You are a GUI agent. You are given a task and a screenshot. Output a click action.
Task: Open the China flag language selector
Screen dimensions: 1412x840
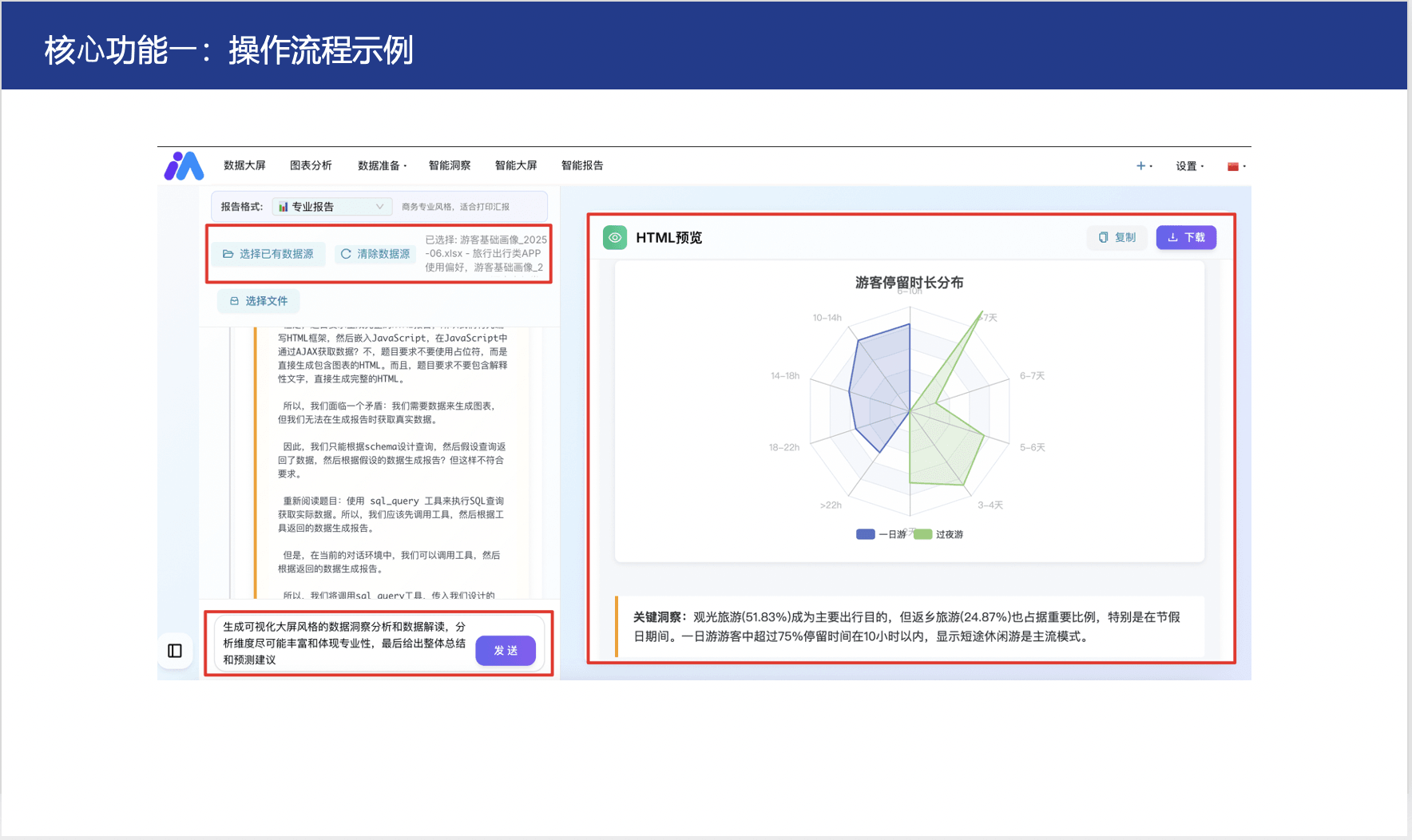(x=1235, y=166)
